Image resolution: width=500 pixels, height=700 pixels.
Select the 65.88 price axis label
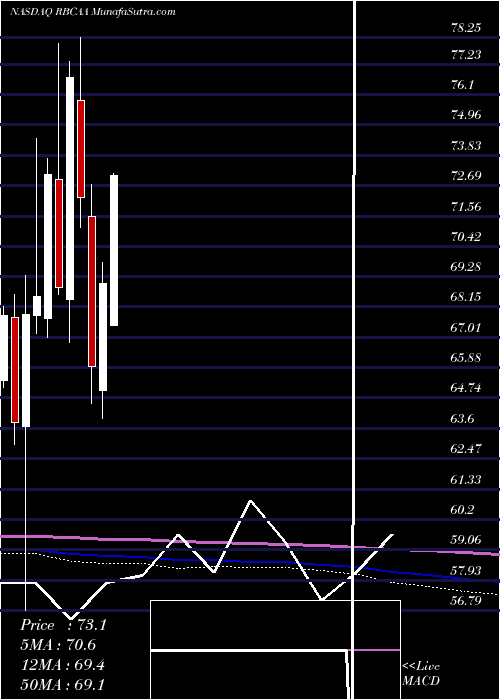[466, 357]
